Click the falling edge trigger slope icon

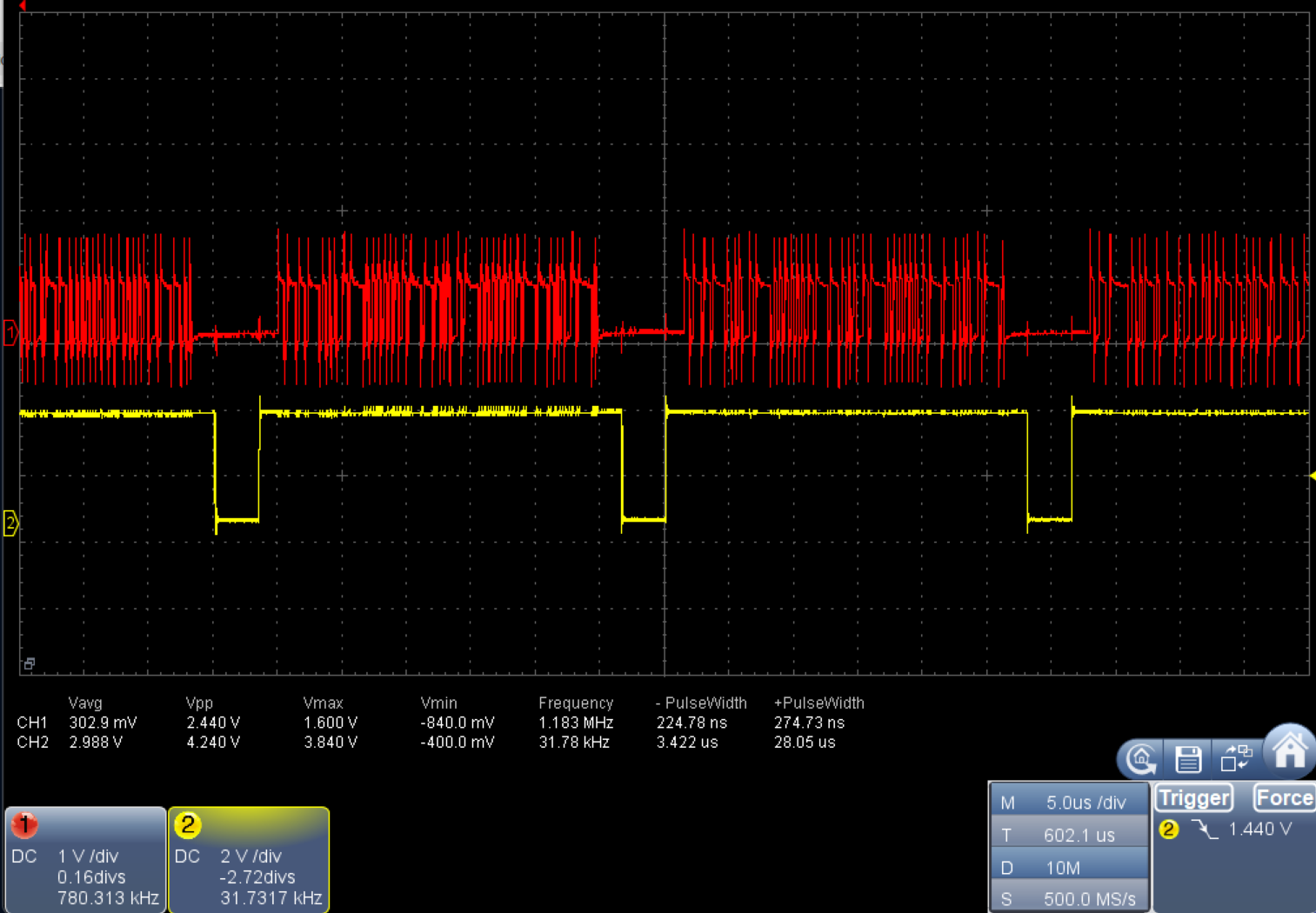1205,830
